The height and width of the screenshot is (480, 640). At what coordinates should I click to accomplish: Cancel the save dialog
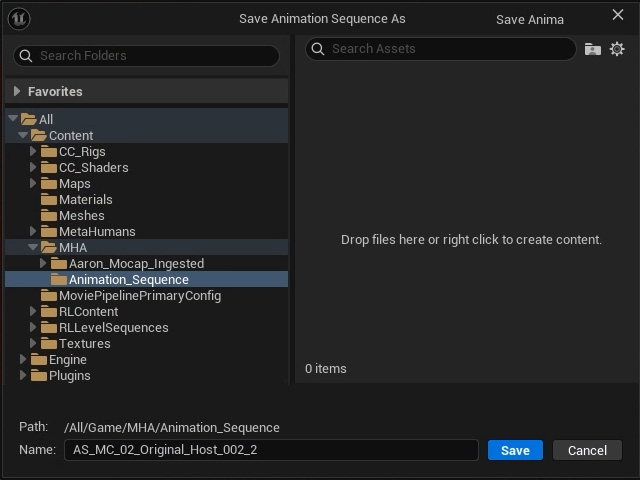click(x=587, y=450)
